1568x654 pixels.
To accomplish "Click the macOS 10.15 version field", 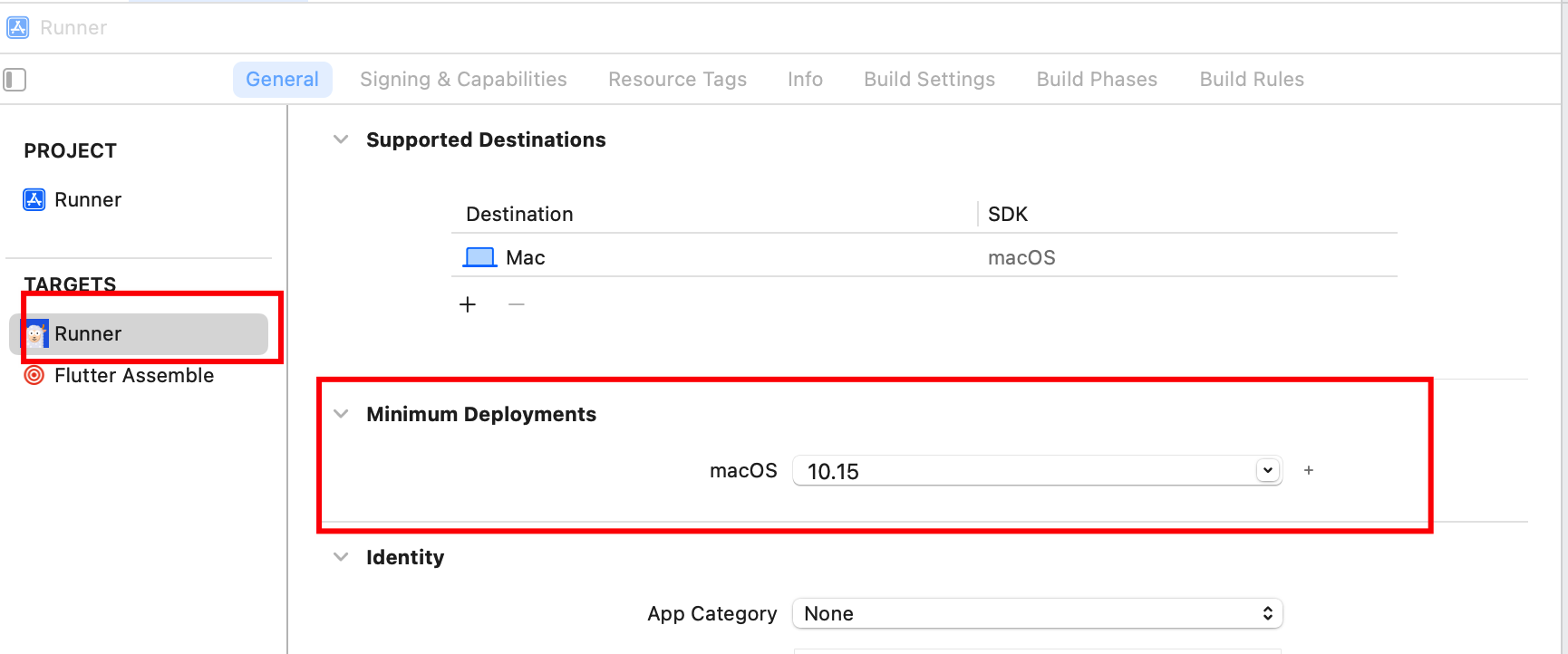I will point(1038,470).
